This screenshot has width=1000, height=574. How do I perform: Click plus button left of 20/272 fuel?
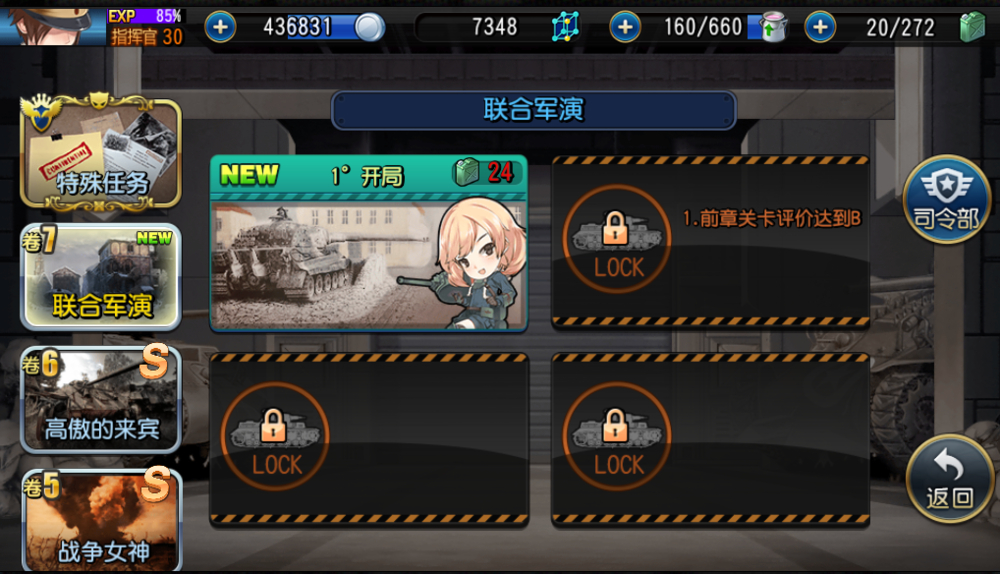[x=820, y=27]
